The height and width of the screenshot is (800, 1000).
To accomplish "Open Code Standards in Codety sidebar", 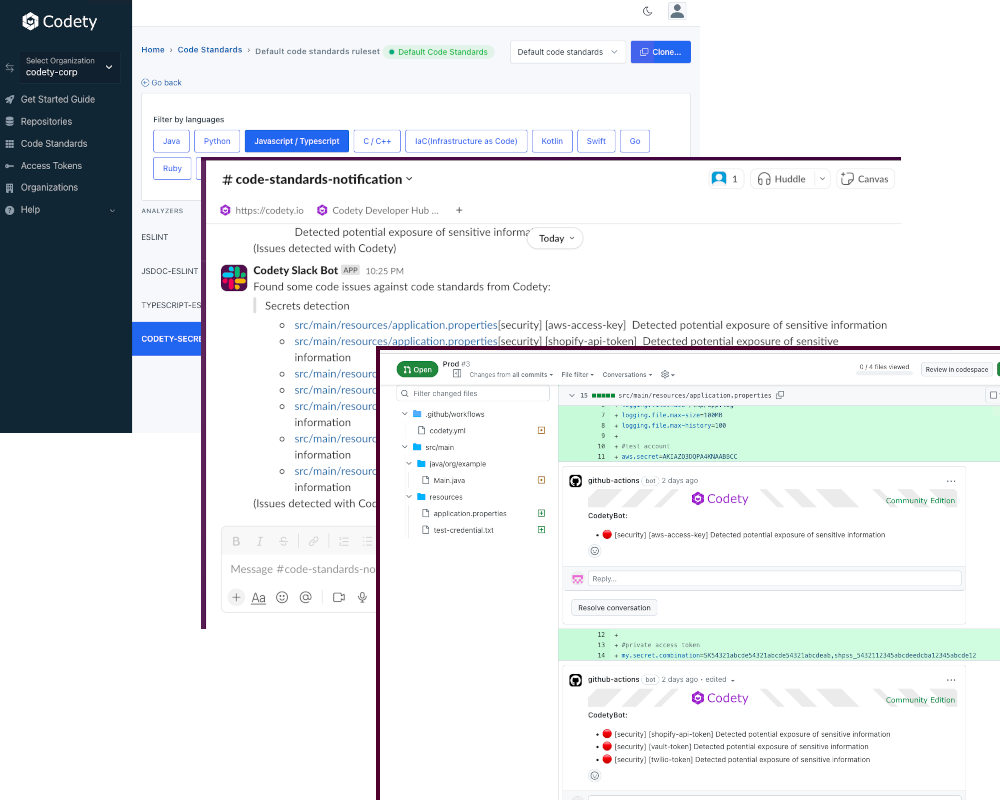I will point(54,144).
